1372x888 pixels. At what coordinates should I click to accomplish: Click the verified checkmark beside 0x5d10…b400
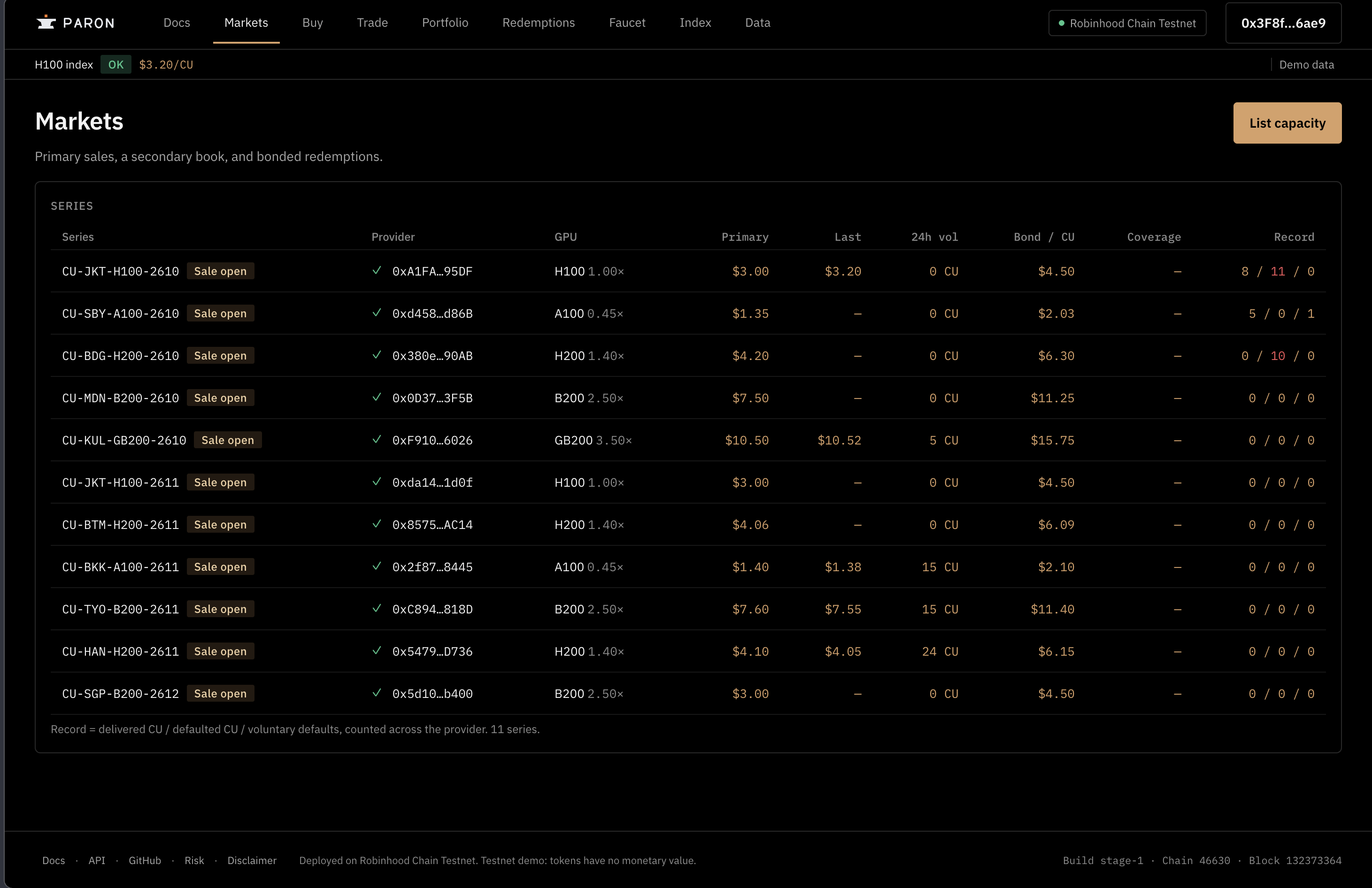pos(377,693)
